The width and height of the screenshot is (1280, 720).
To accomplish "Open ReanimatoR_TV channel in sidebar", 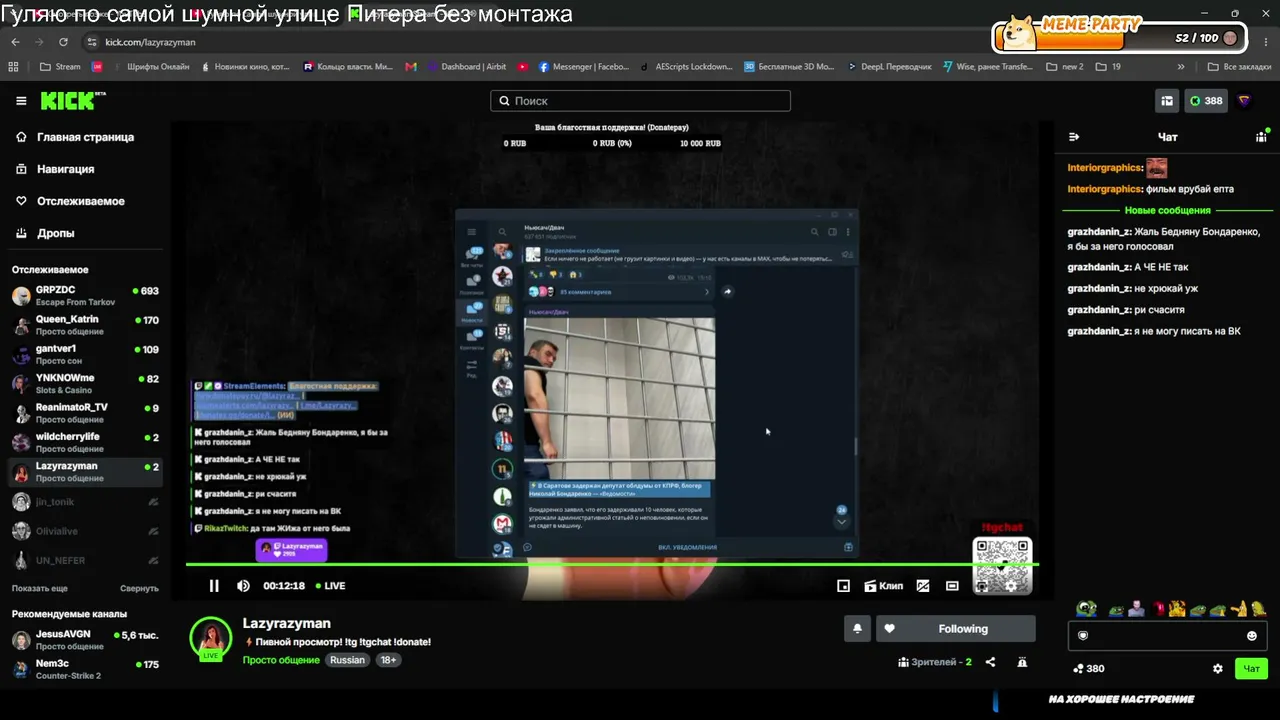I will [x=85, y=413].
